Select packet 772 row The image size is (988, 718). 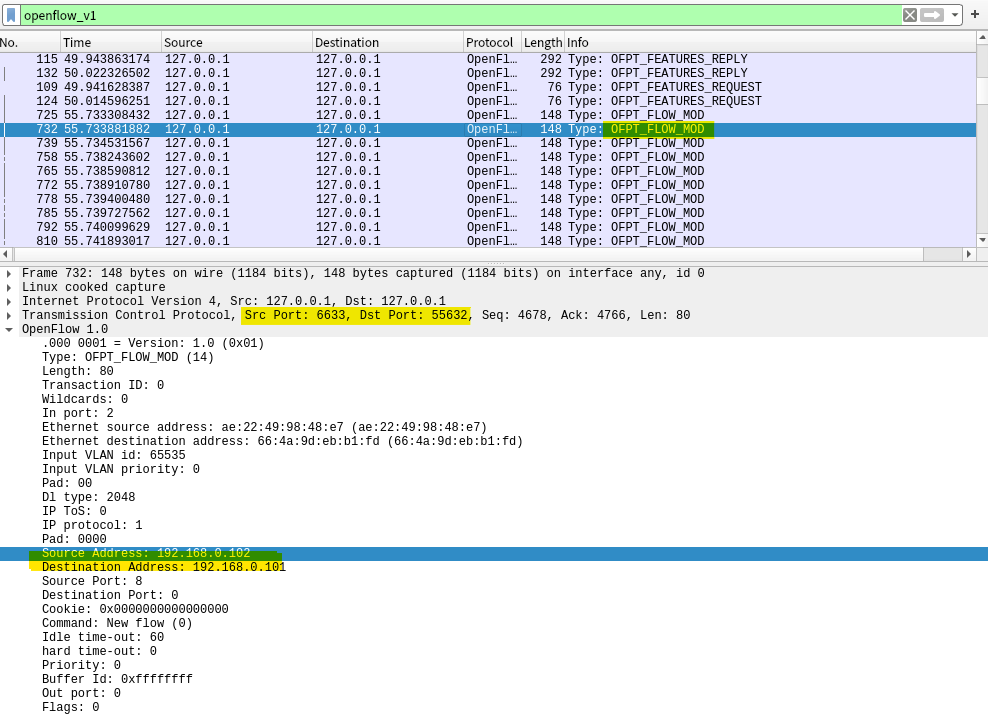488,185
